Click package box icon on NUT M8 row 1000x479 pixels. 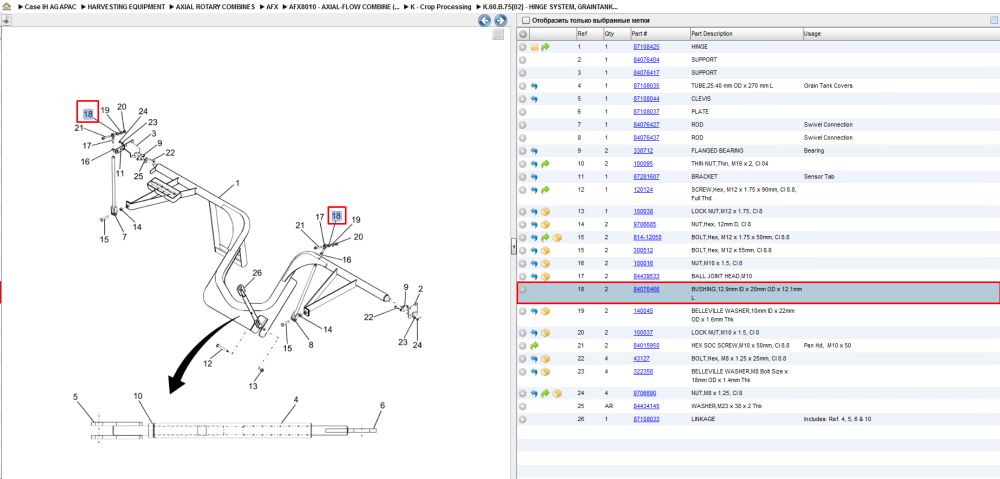[x=557, y=394]
